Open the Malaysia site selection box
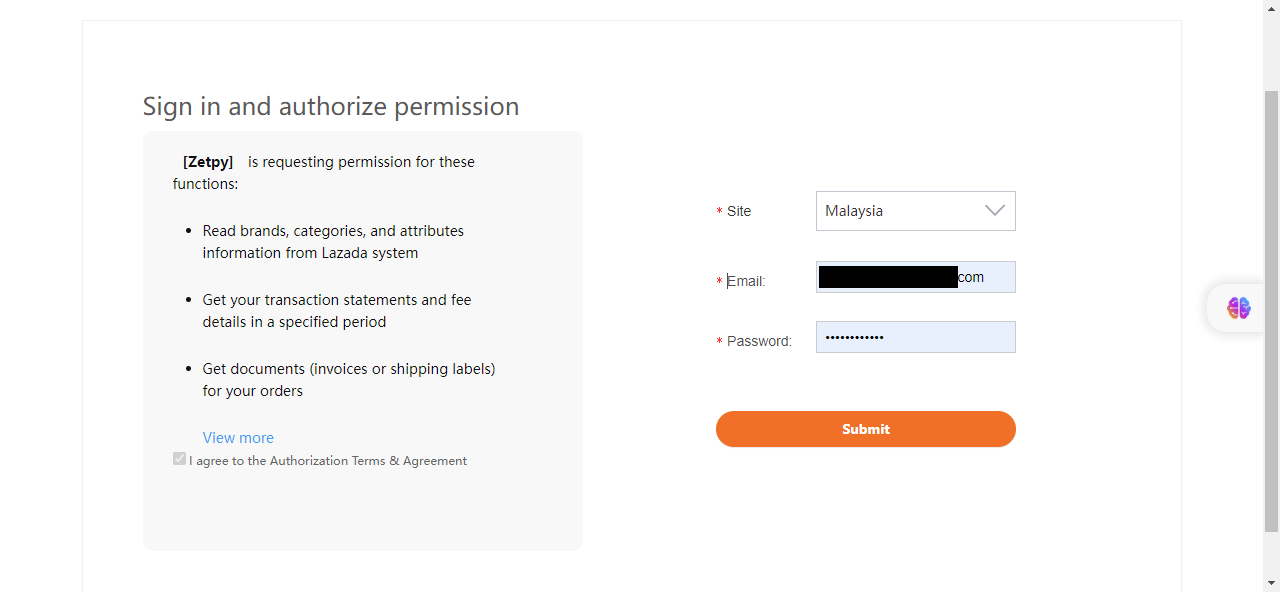The height and width of the screenshot is (592, 1280). pyautogui.click(x=900, y=211)
